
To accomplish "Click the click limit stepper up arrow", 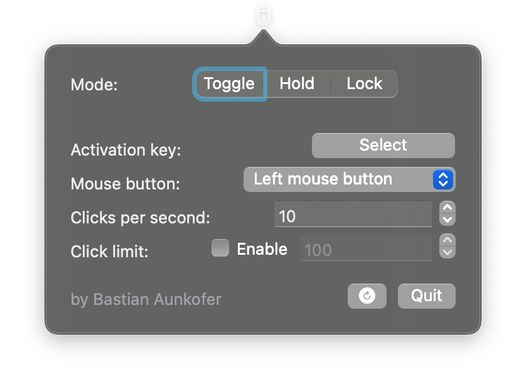I will point(447,240).
